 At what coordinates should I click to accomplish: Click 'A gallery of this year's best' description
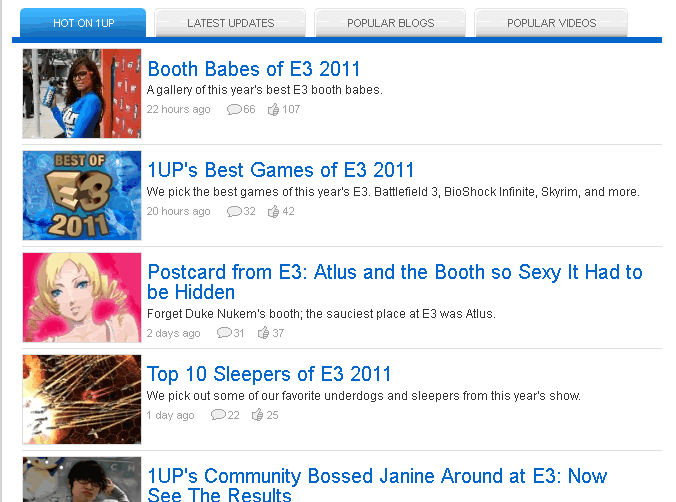pyautogui.click(x=264, y=90)
